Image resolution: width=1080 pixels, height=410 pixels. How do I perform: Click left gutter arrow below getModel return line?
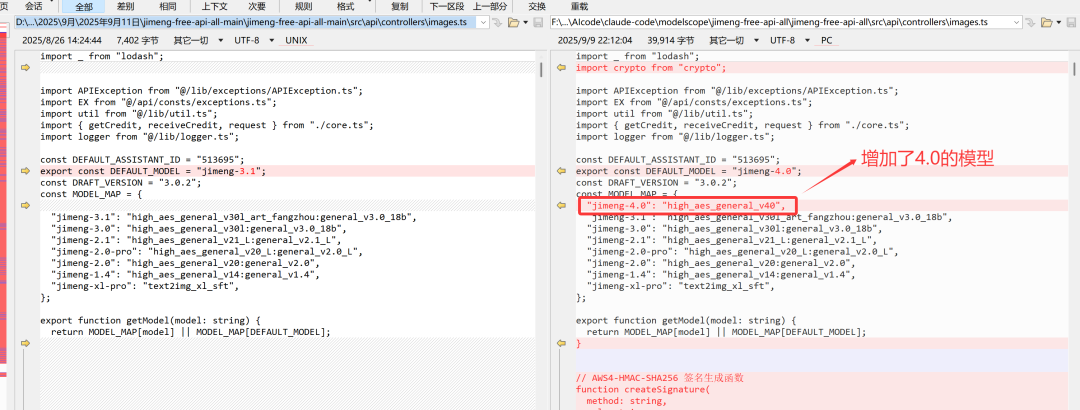pyautogui.click(x=26, y=343)
